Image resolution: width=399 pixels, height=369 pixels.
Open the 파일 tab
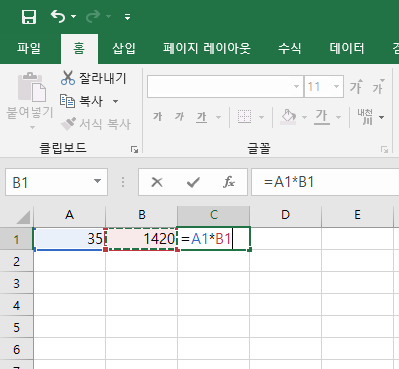(x=29, y=48)
